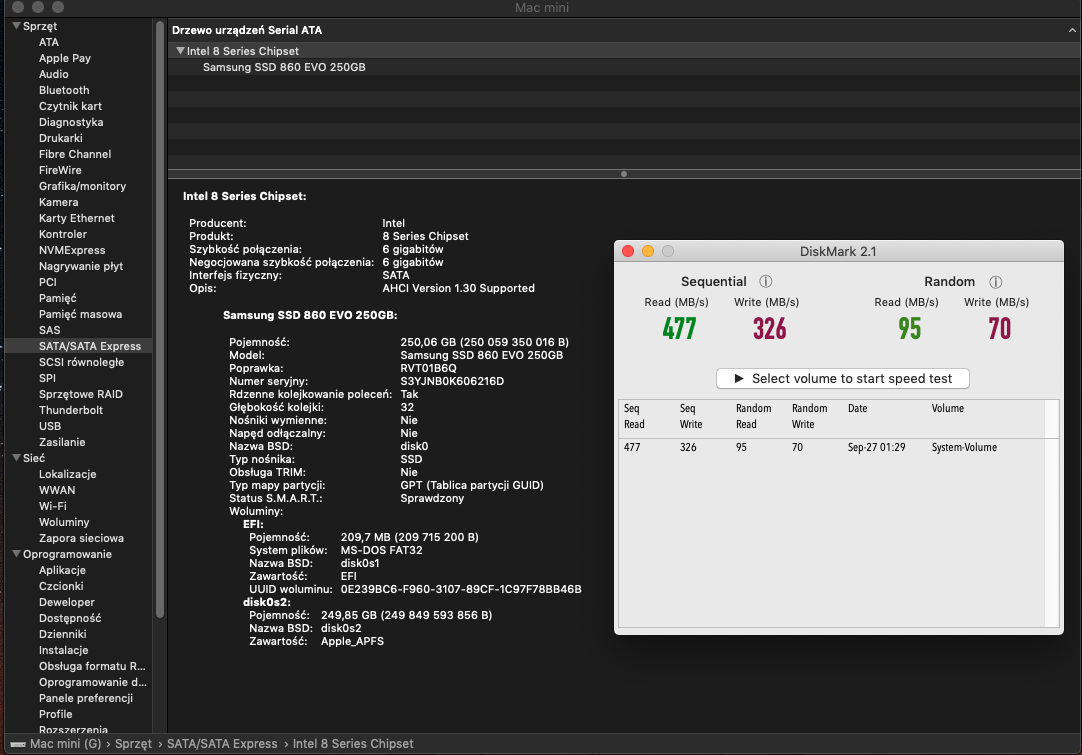Open Random info icon in DiskMark
Viewport: 1082px width, 755px height.
pos(995,282)
